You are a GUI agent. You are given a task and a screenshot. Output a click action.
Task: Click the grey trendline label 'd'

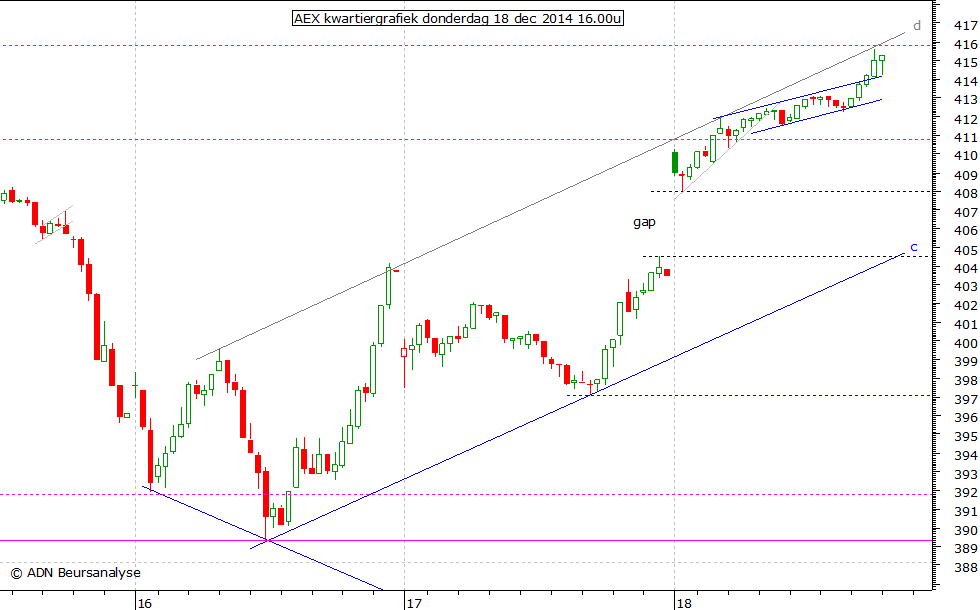pyautogui.click(x=917, y=26)
